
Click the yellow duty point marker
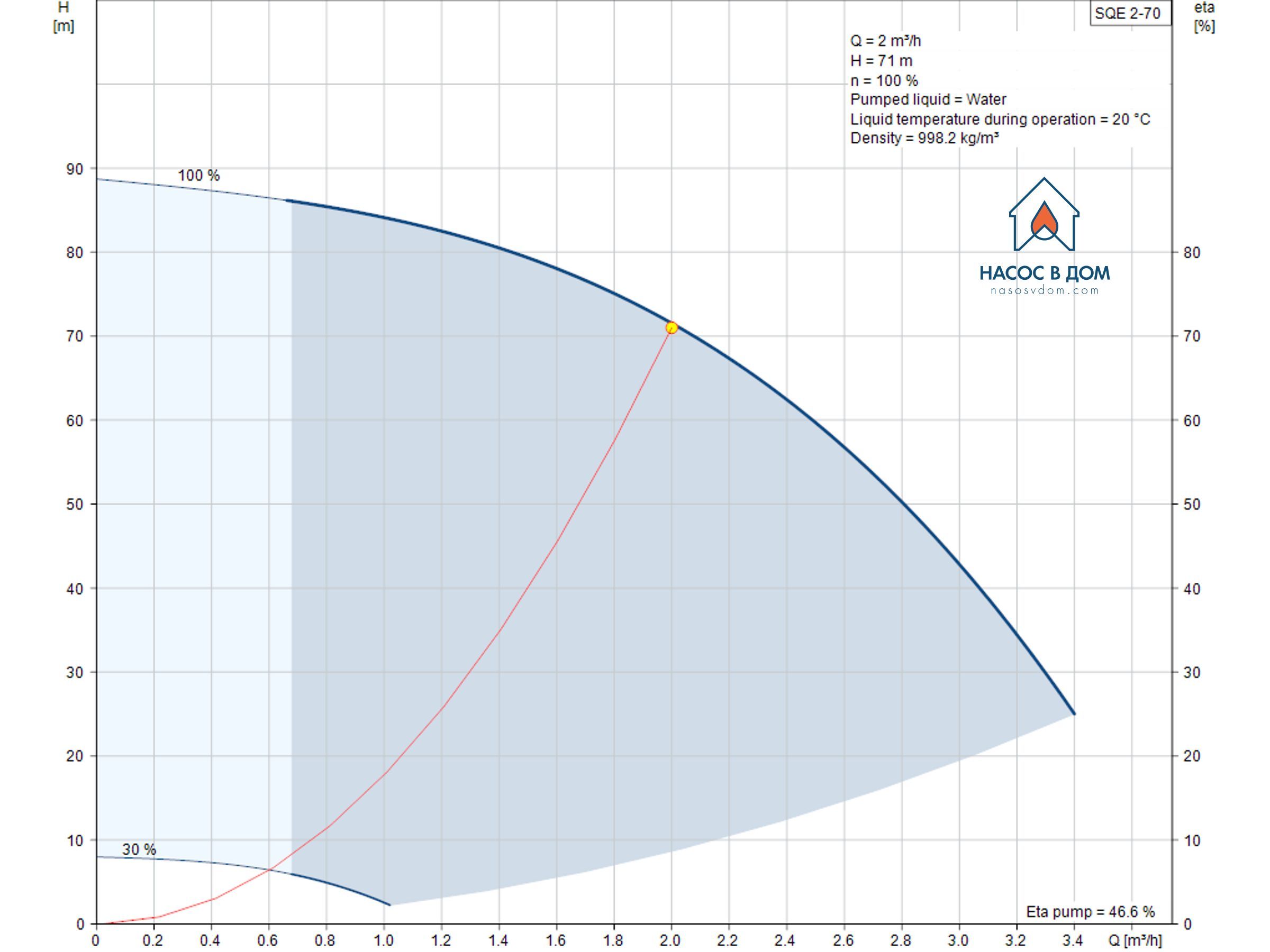click(x=671, y=328)
